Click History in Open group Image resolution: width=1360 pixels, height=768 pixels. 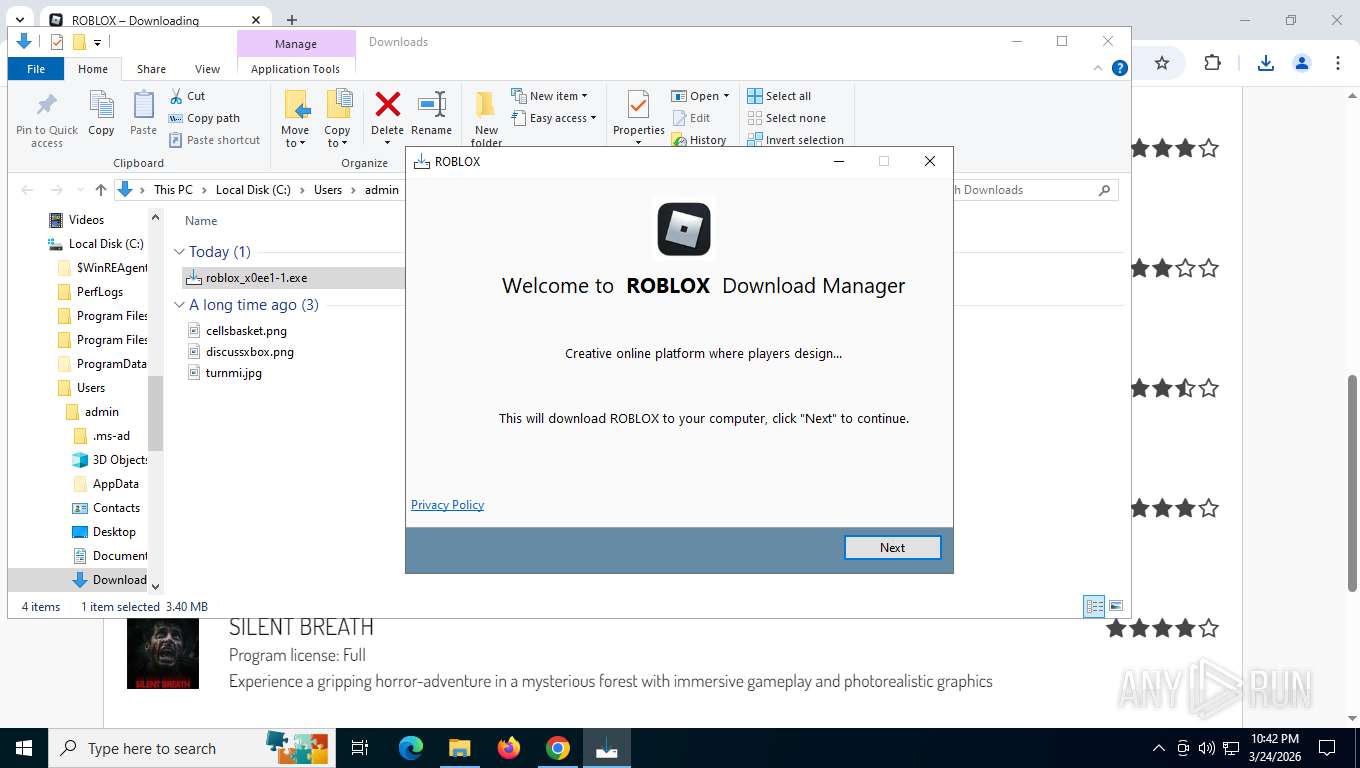pos(699,140)
